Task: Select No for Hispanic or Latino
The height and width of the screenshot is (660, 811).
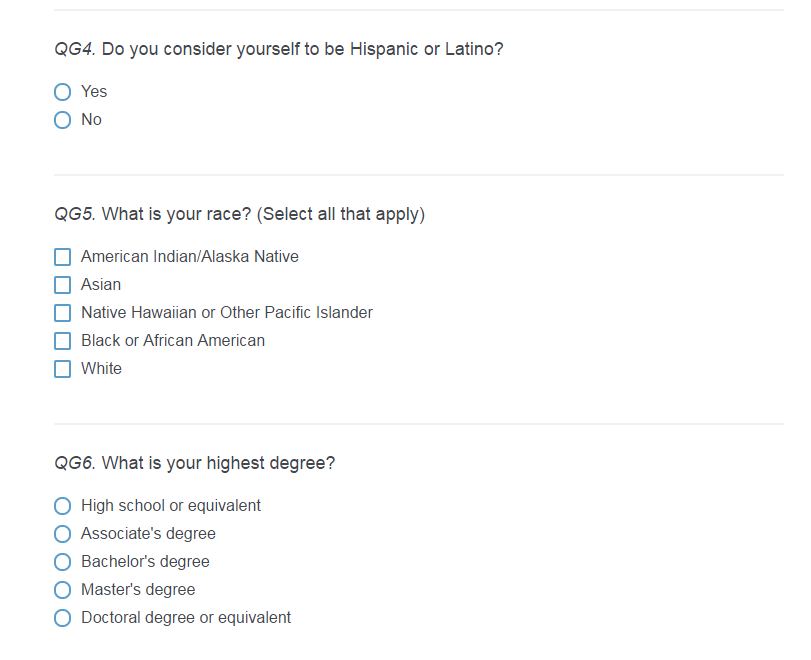Action: coord(63,120)
